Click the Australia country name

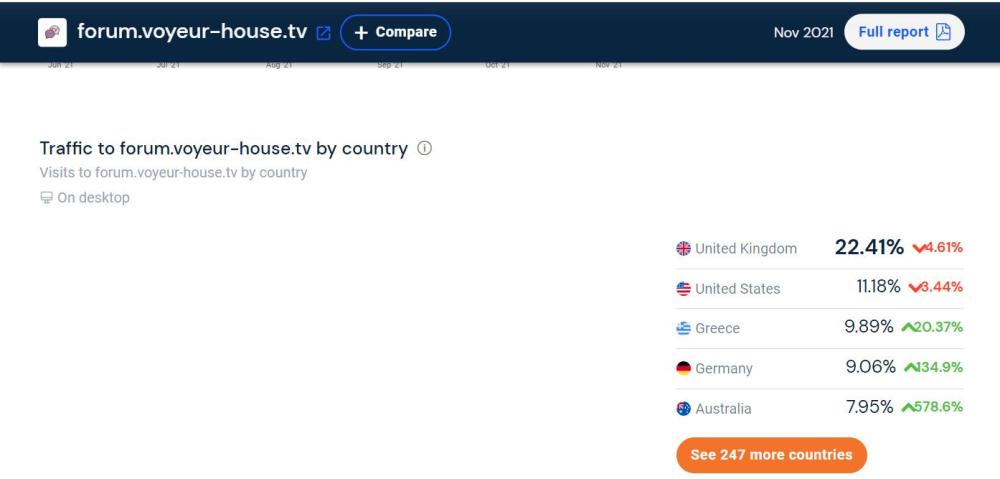(723, 409)
